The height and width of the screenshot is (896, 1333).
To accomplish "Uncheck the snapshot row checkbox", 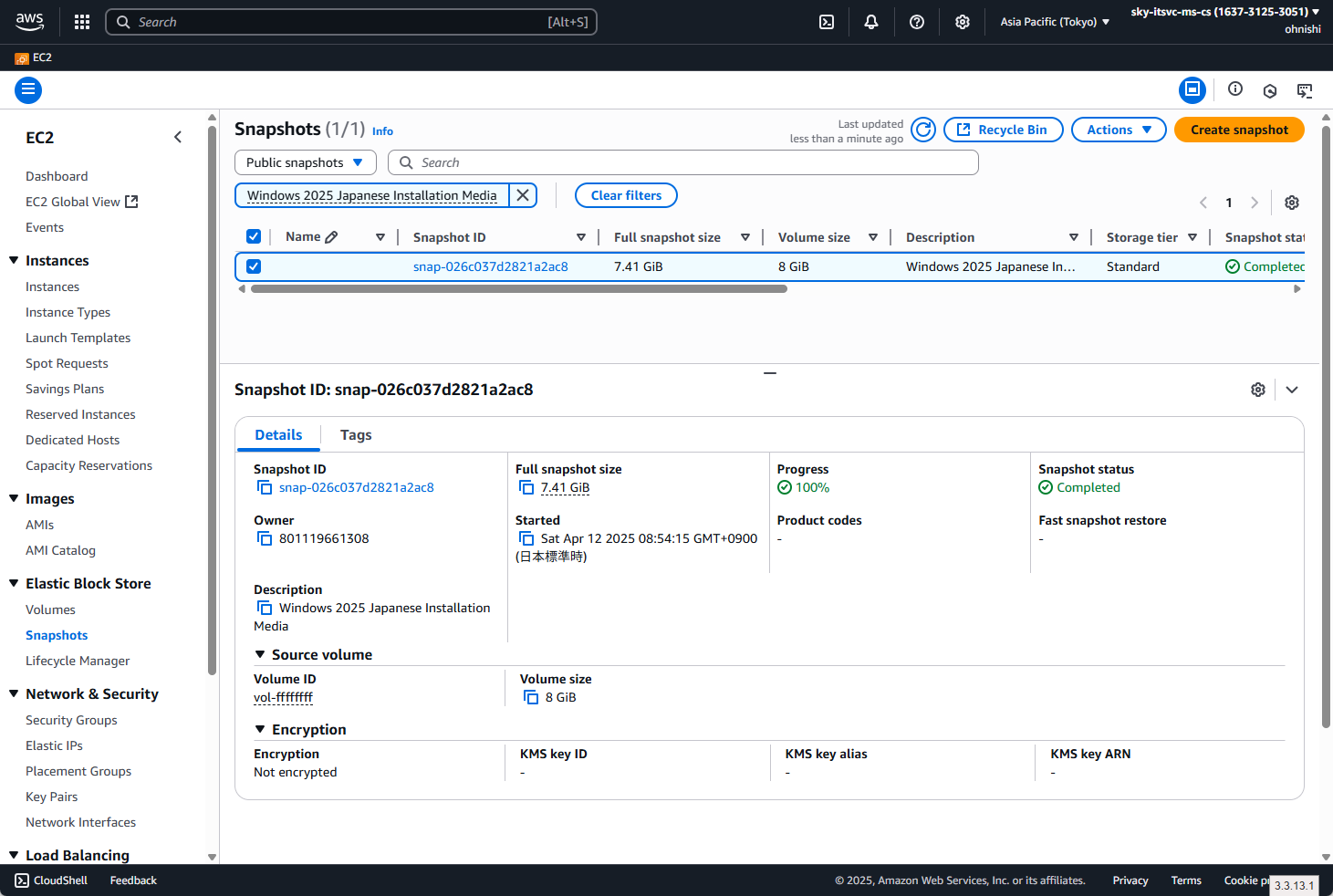I will [254, 266].
